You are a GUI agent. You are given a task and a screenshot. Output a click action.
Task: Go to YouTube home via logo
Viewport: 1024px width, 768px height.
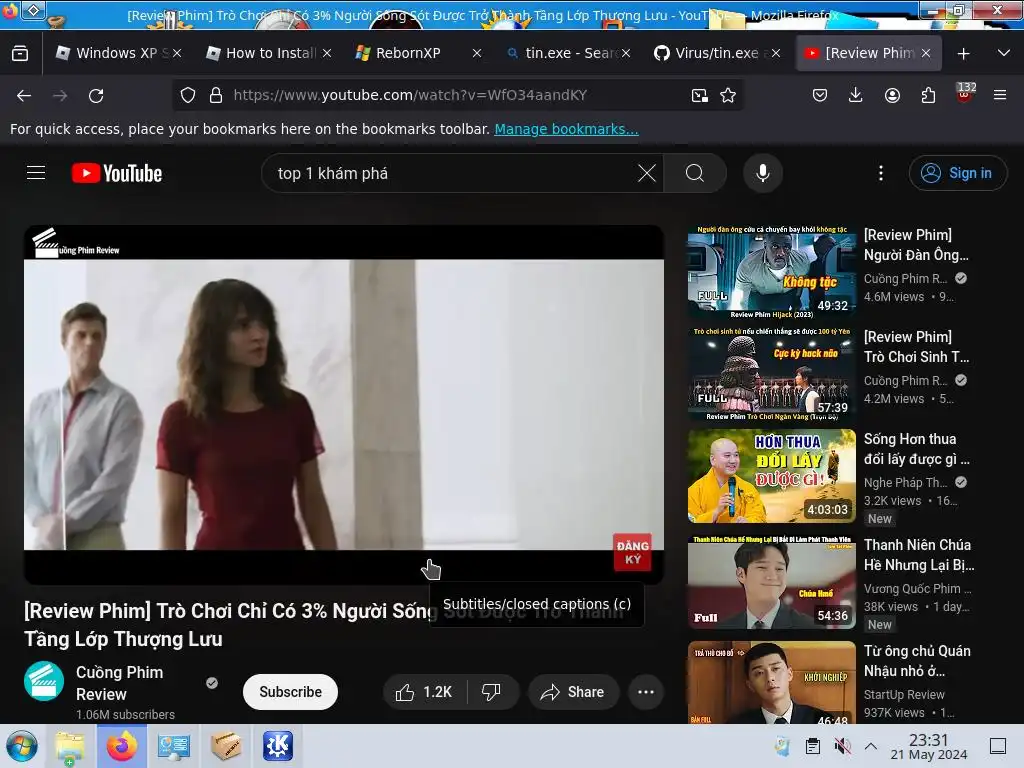tap(117, 173)
